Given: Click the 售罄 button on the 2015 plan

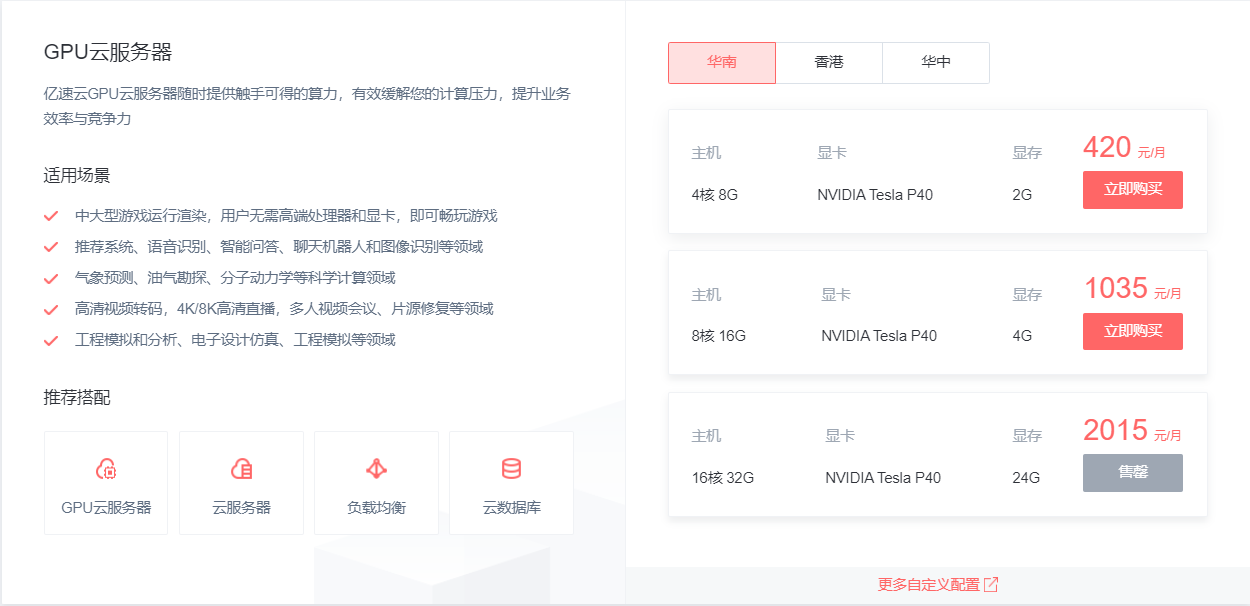Looking at the screenshot, I should (1133, 472).
